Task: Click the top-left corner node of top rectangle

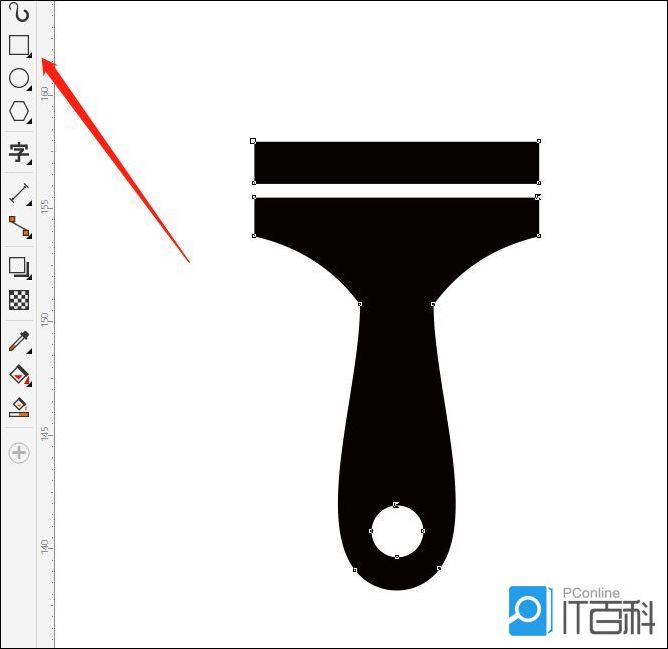Action: 253,141
